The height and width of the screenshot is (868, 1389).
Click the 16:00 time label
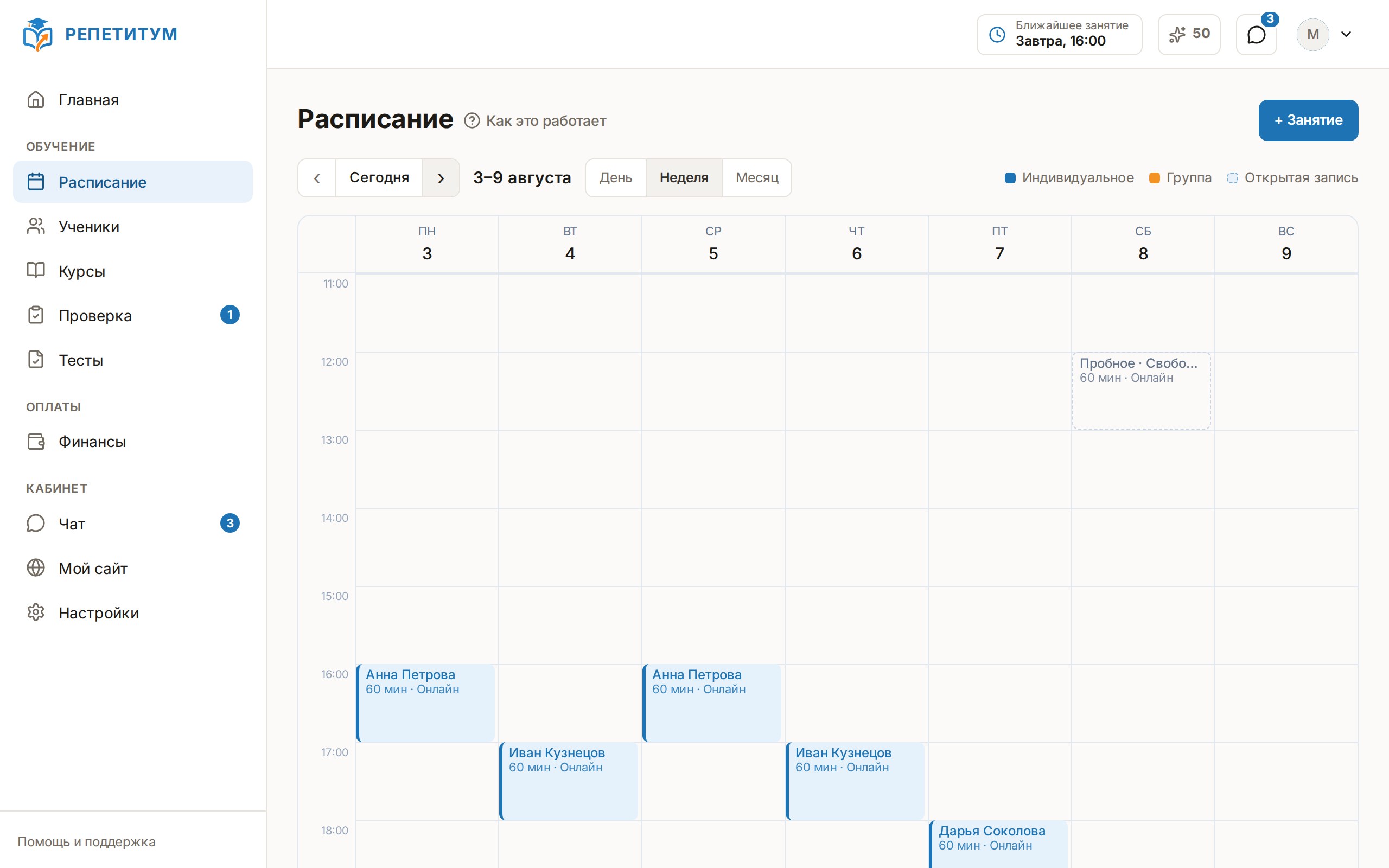pyautogui.click(x=335, y=674)
